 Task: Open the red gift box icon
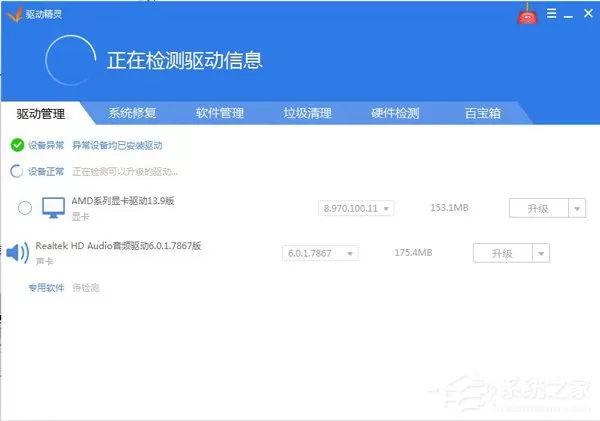(x=528, y=14)
